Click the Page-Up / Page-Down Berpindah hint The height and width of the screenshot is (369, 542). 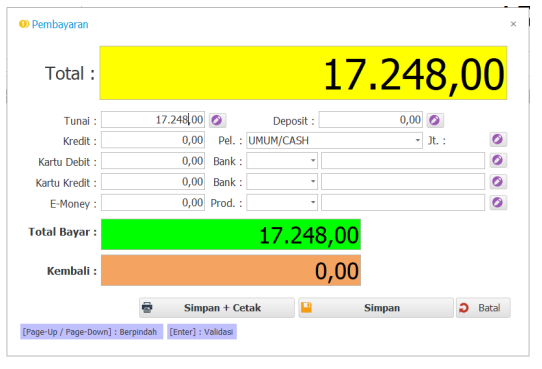[x=92, y=332]
